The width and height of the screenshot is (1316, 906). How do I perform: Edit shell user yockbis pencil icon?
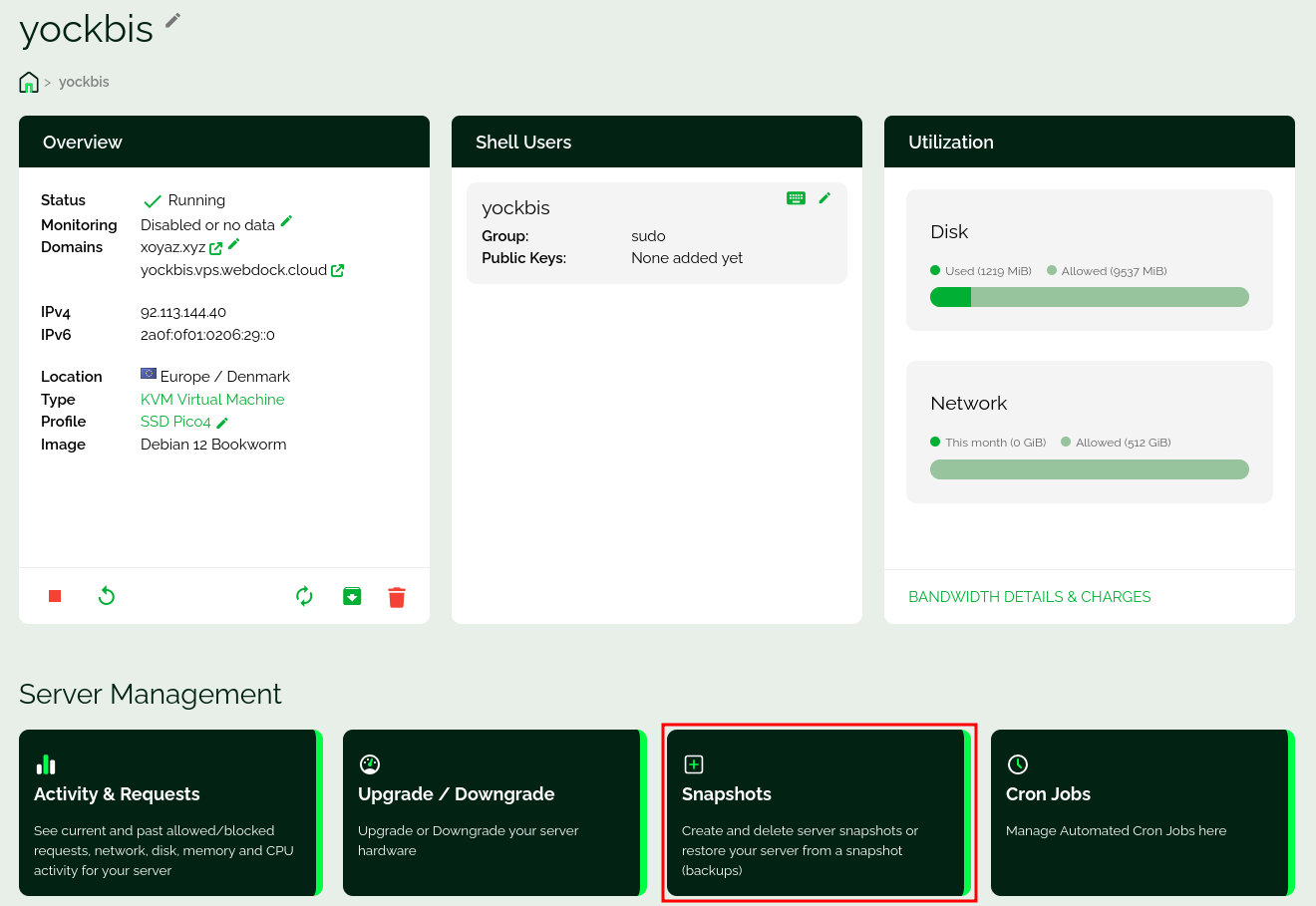tap(824, 198)
